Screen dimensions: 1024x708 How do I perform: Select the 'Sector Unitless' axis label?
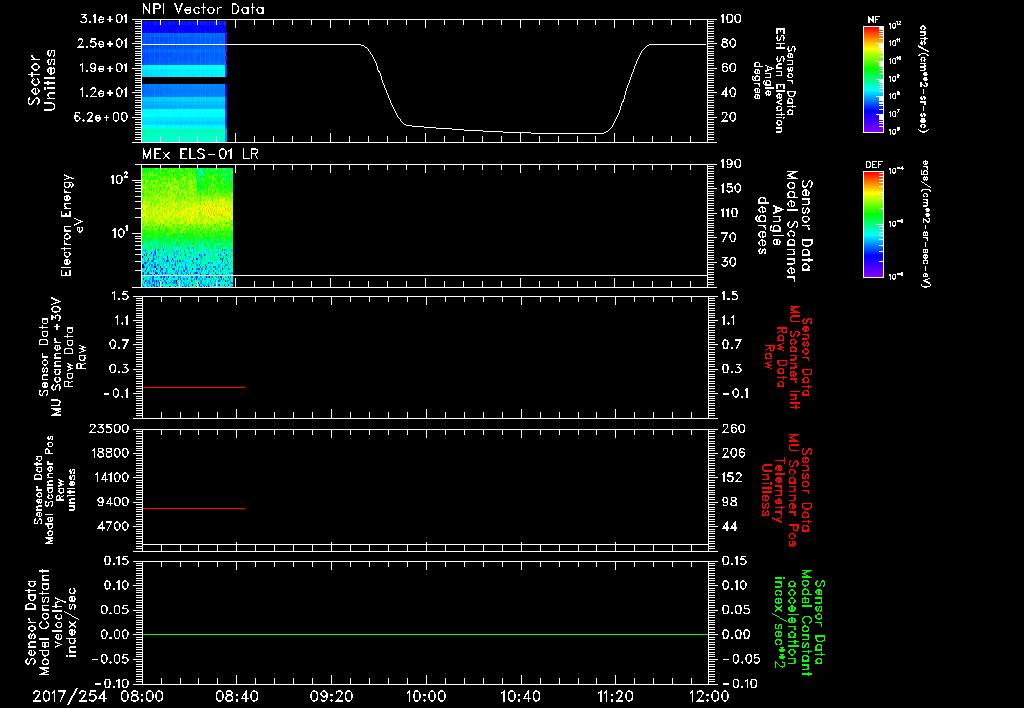tap(42, 80)
